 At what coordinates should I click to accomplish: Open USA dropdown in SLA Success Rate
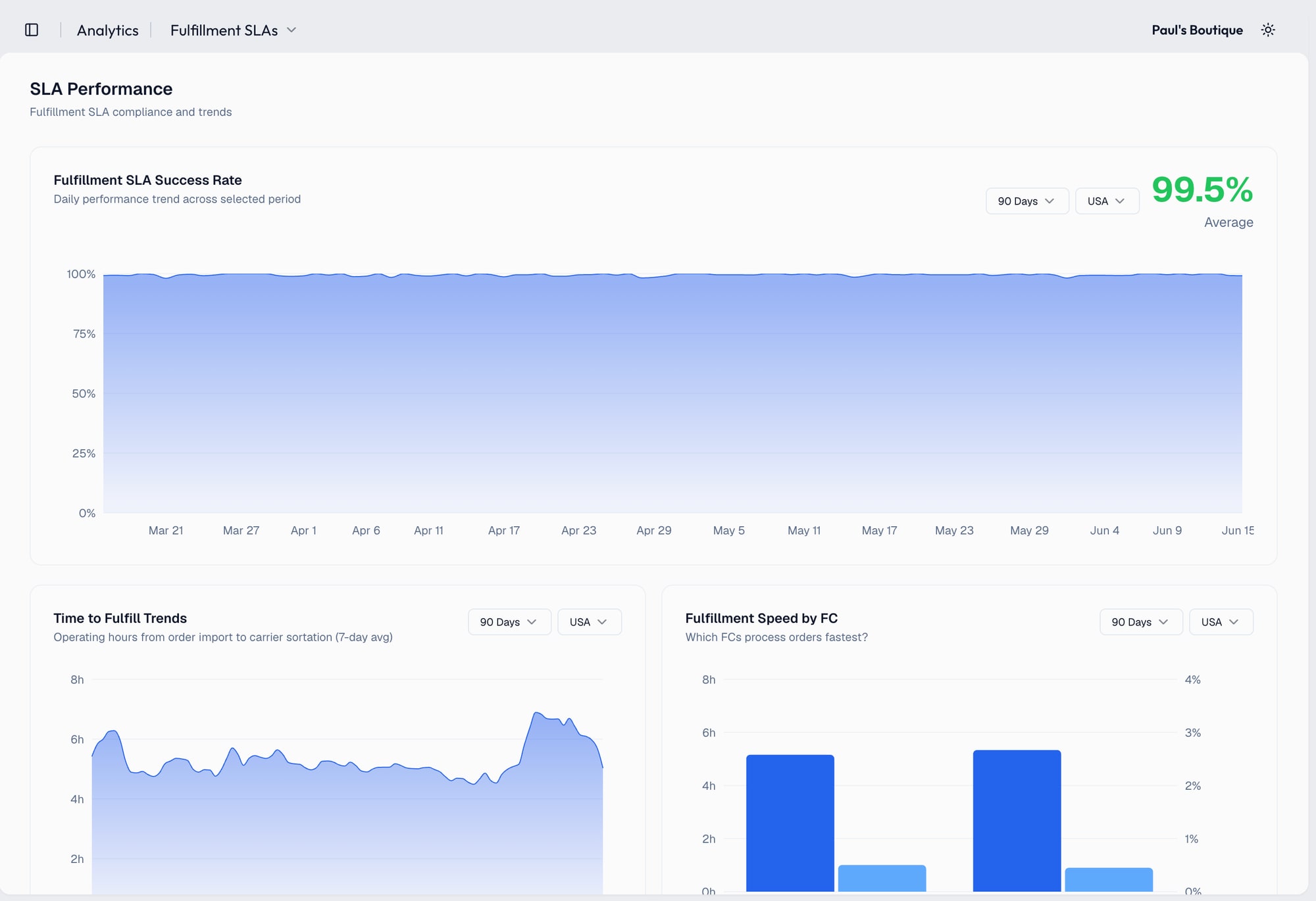[x=1107, y=201]
